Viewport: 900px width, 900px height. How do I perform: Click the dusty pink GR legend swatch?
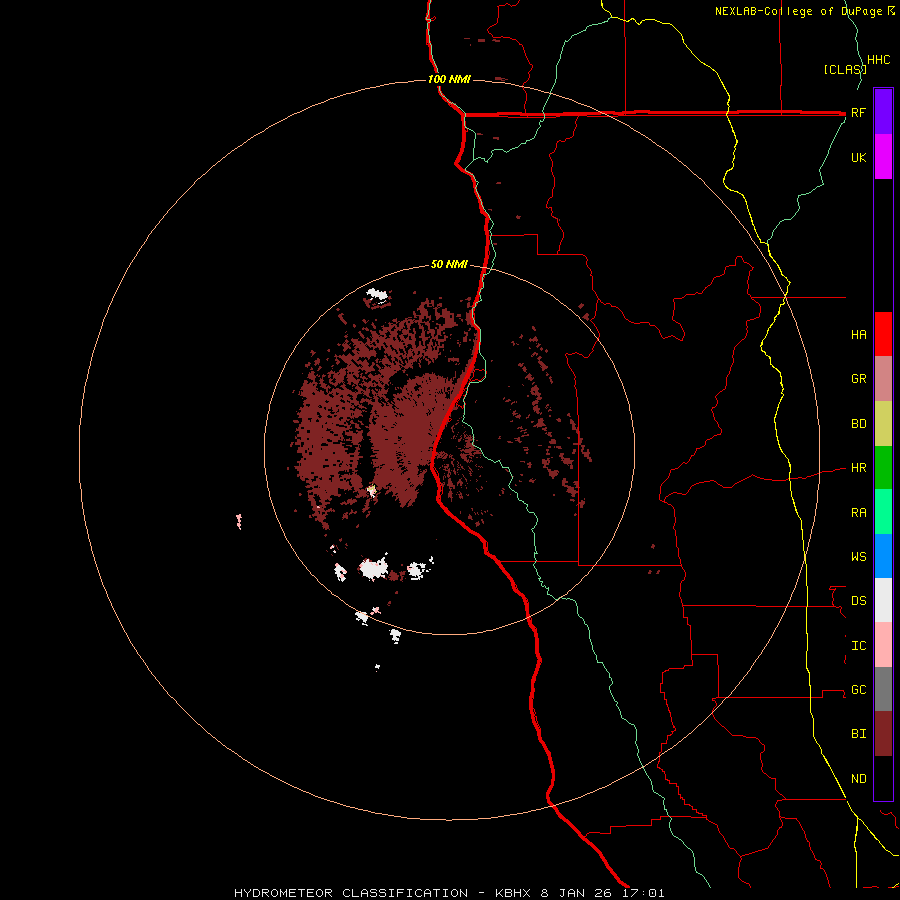pos(883,379)
